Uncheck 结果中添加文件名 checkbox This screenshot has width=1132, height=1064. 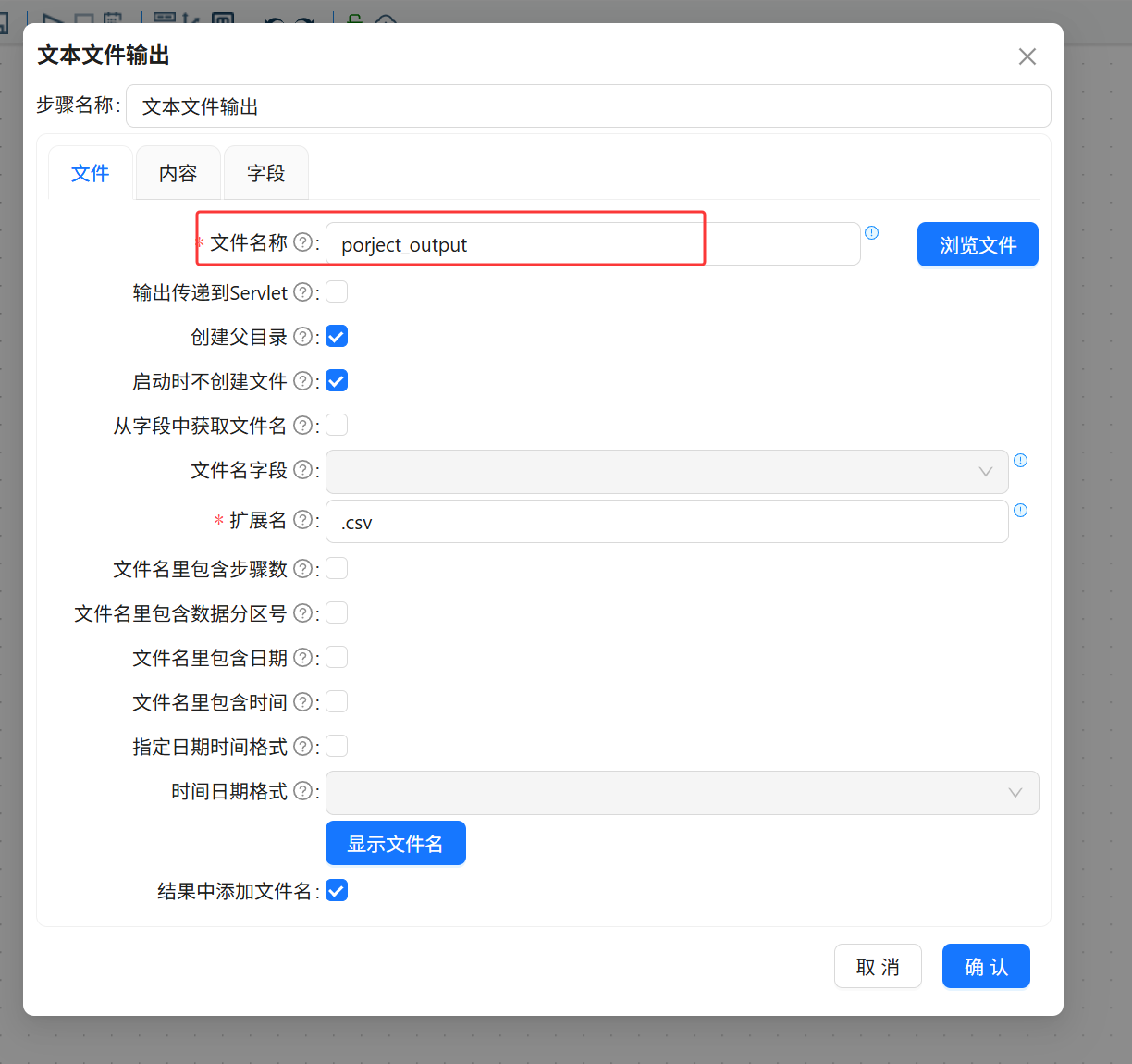pyautogui.click(x=337, y=890)
